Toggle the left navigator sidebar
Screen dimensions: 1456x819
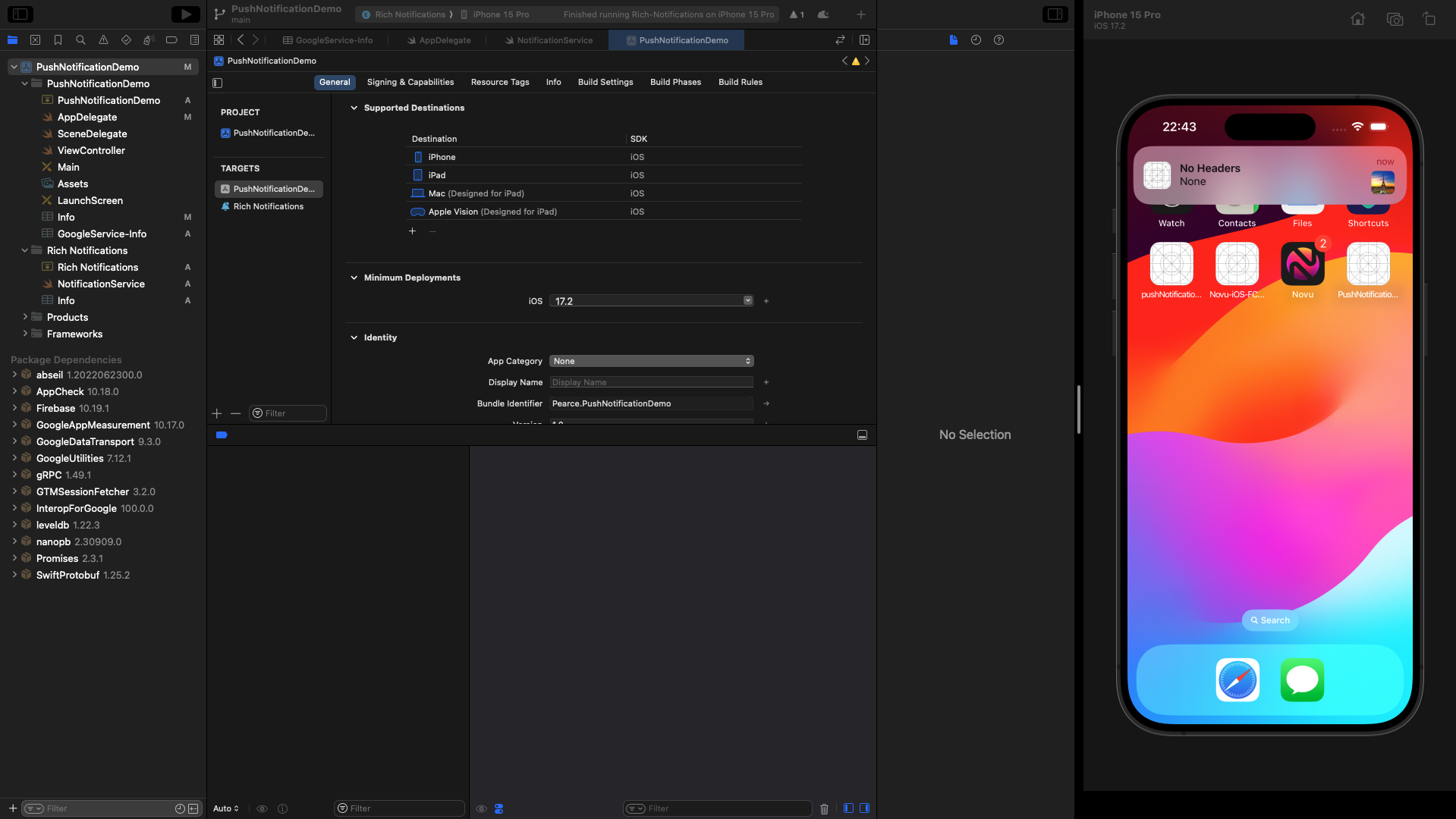coord(20,14)
